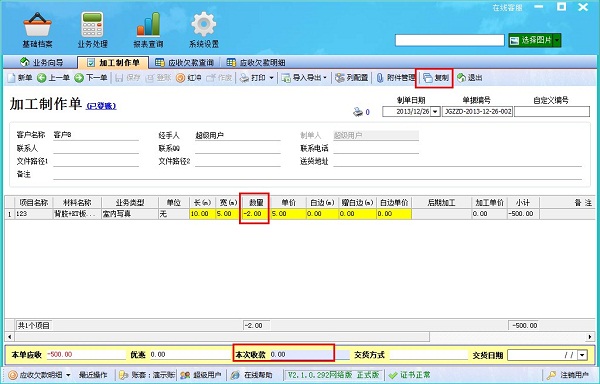The height and width of the screenshot is (384, 600).
Task: Click the 单价 column header
Action: click(288, 202)
